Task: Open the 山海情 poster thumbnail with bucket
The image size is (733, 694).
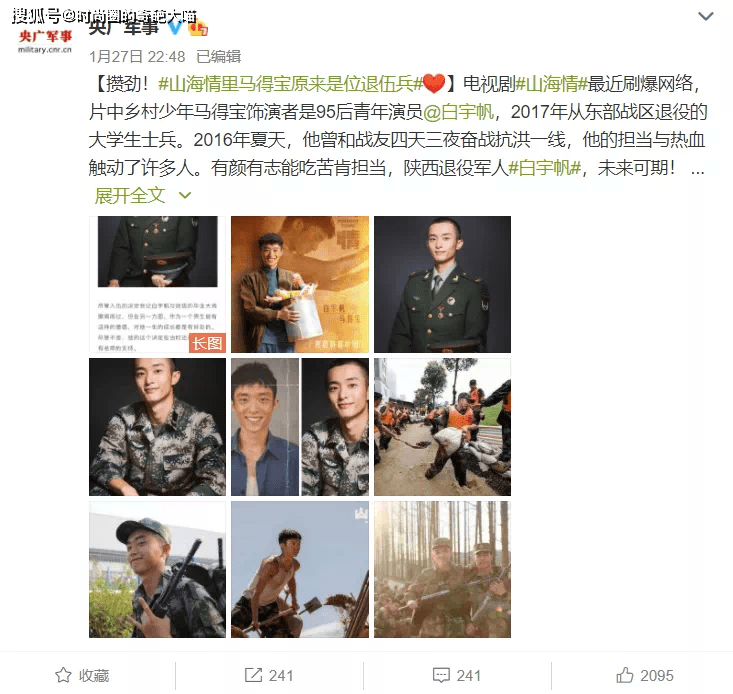Action: [300, 284]
